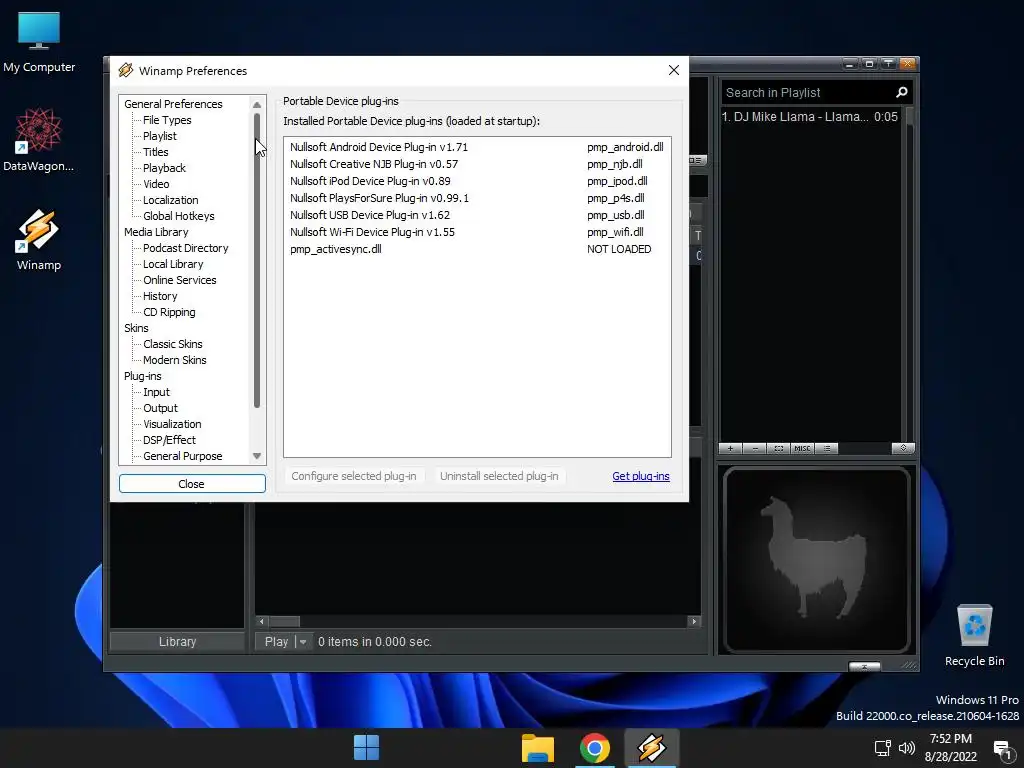Open the notification center icon
The image size is (1024, 768).
coord(1002,748)
